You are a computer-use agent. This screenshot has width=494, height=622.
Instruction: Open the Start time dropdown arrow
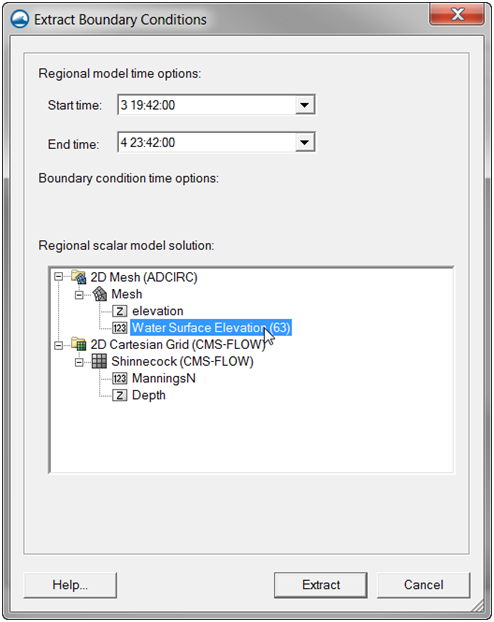(x=305, y=105)
